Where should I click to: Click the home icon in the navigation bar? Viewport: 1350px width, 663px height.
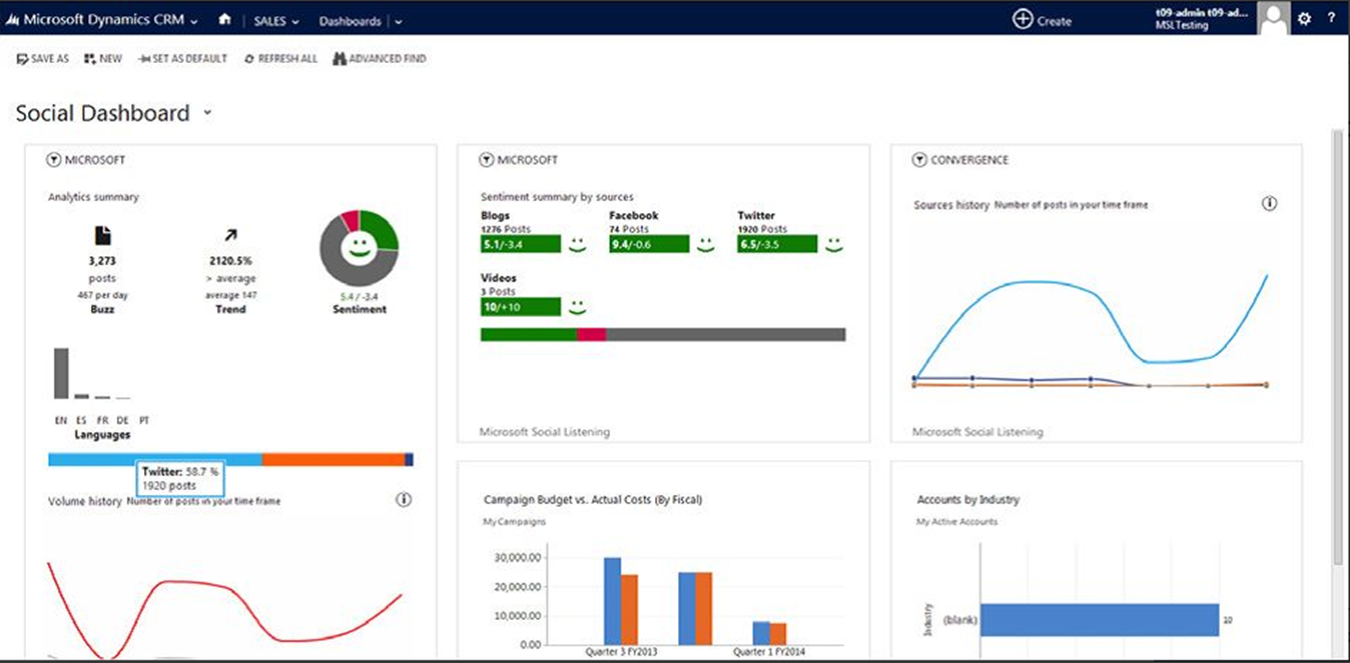pyautogui.click(x=226, y=19)
